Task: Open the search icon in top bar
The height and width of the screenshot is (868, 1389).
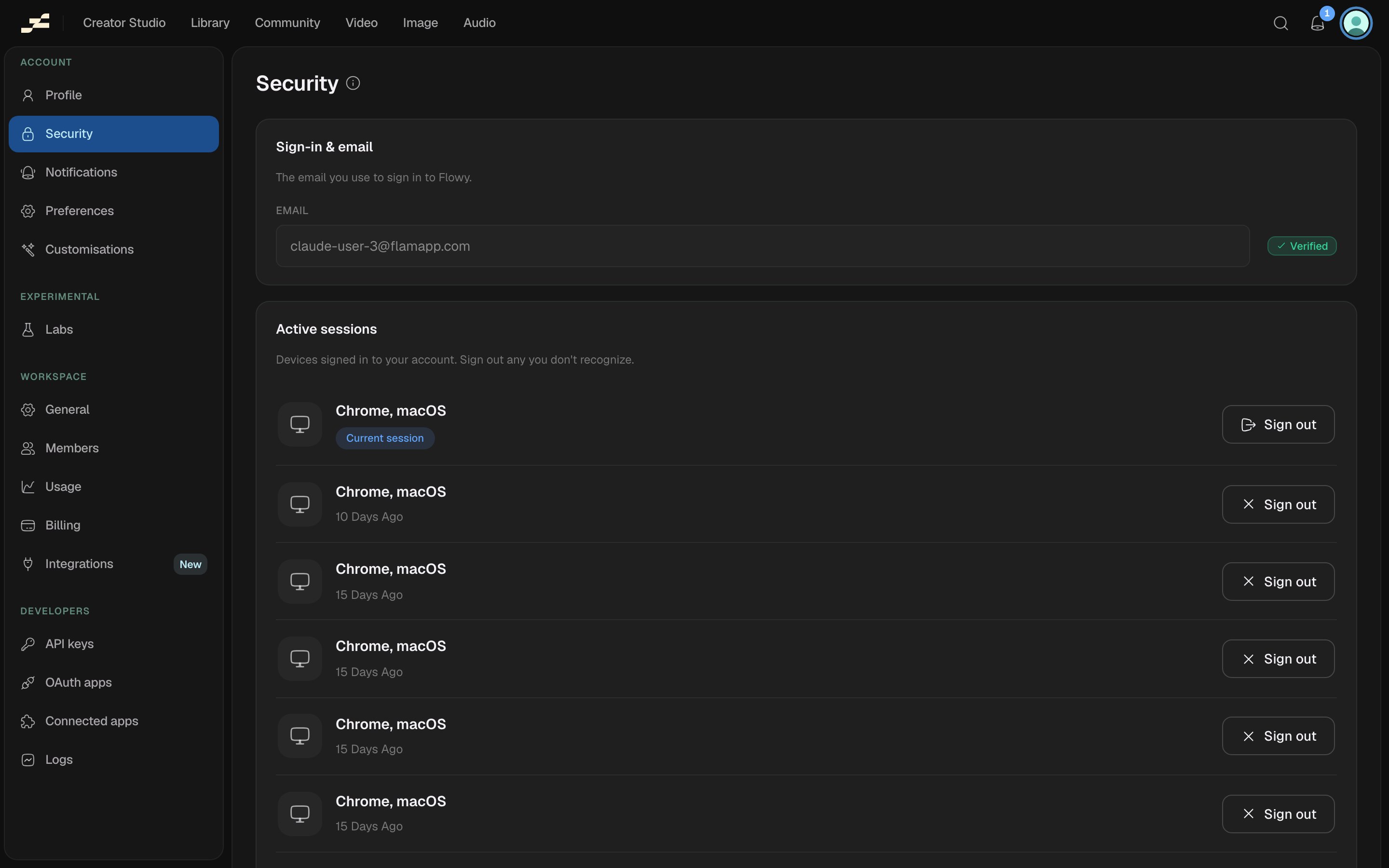Action: [x=1280, y=23]
